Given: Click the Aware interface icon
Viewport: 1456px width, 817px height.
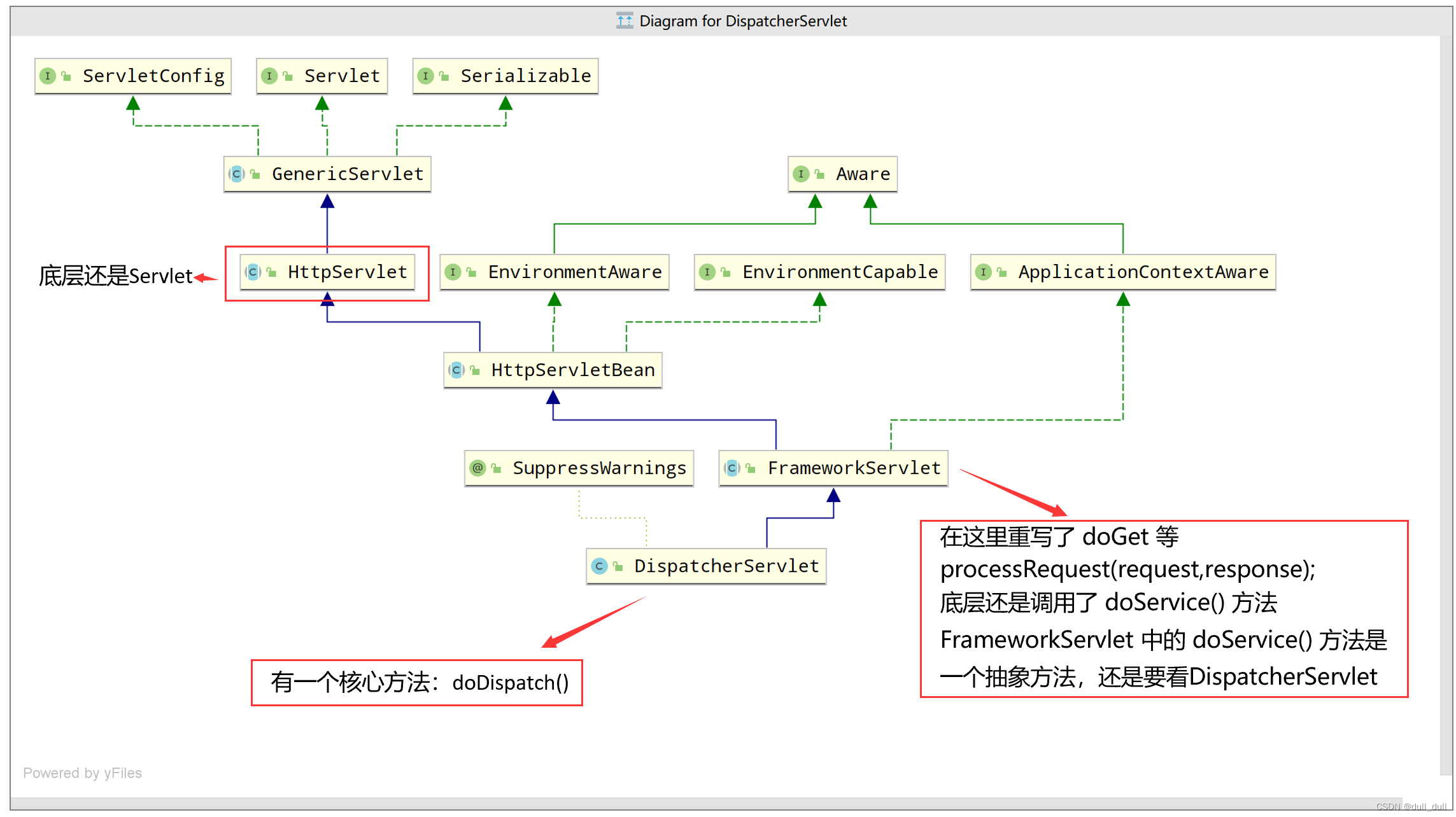Looking at the screenshot, I should (x=801, y=174).
